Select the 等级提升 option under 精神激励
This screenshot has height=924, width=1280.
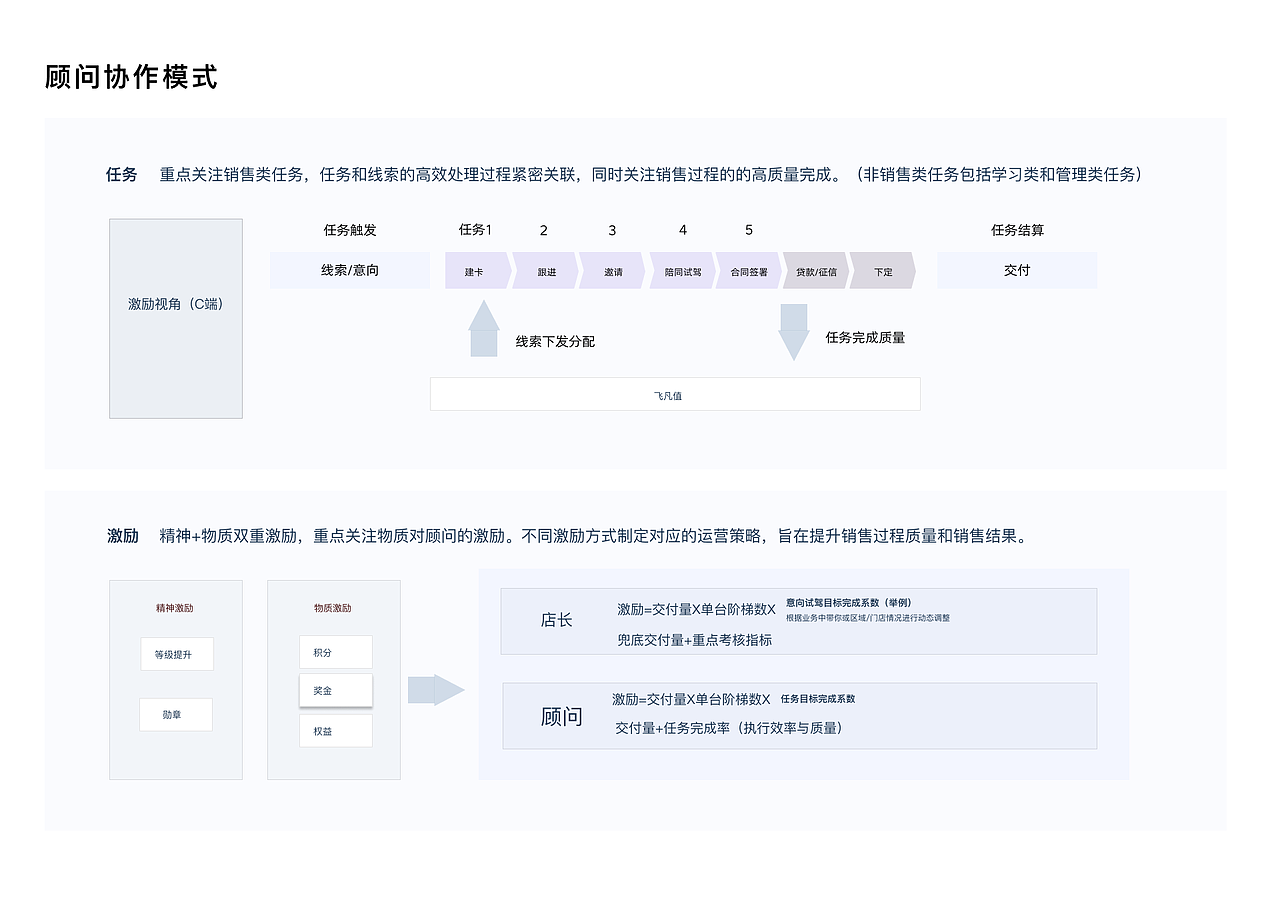click(x=176, y=652)
